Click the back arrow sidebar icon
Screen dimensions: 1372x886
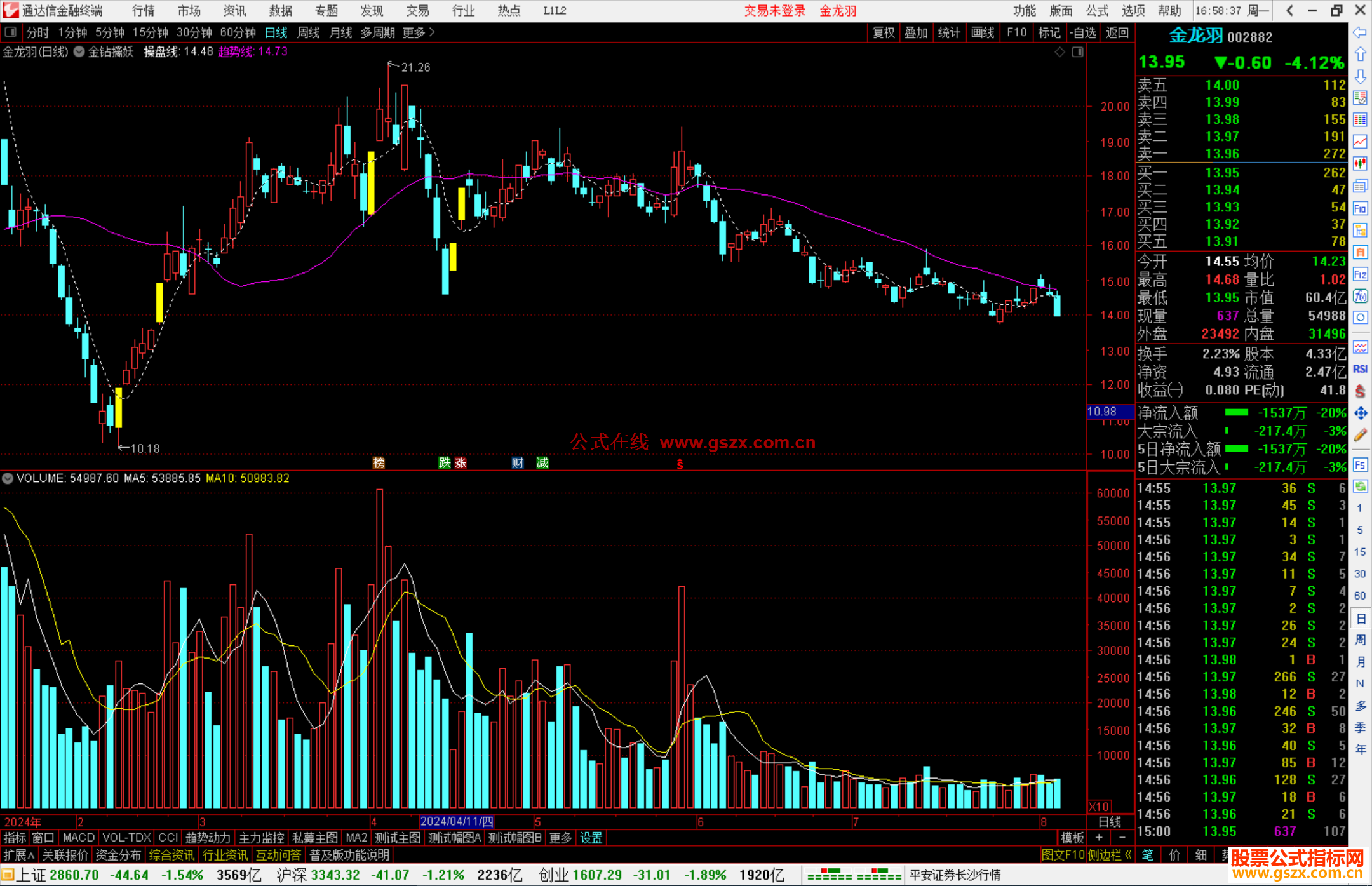(x=1359, y=32)
